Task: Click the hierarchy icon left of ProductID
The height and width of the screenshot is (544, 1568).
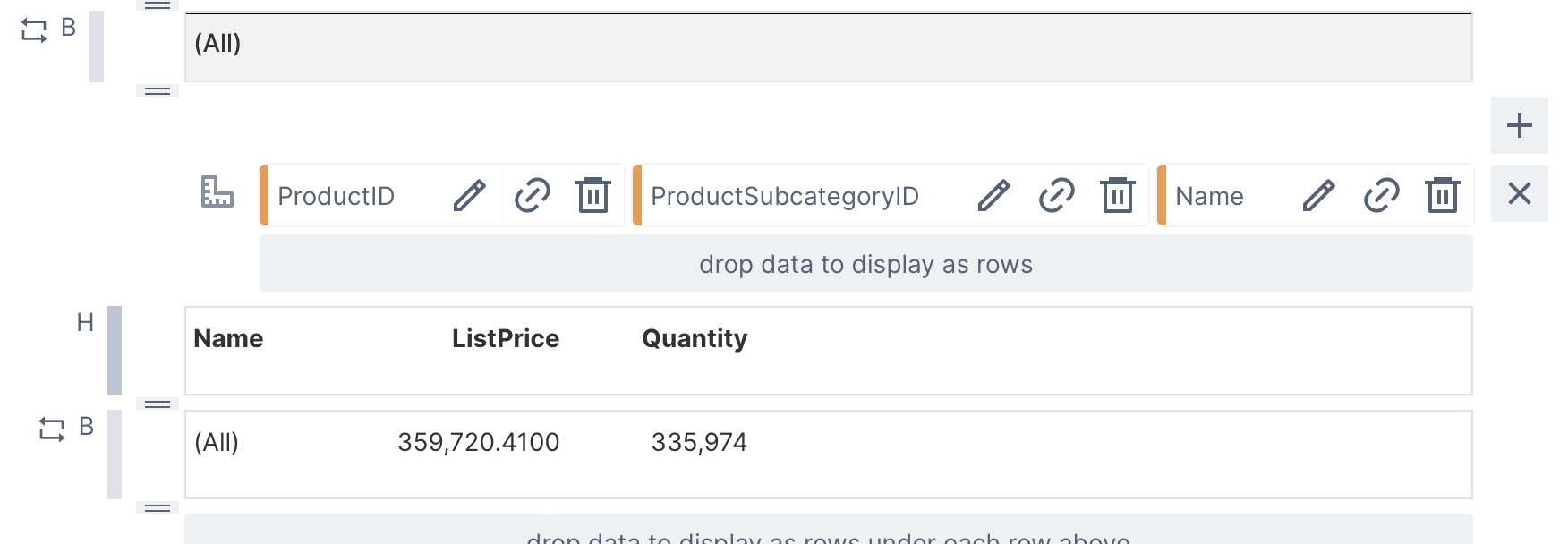Action: coord(217,192)
